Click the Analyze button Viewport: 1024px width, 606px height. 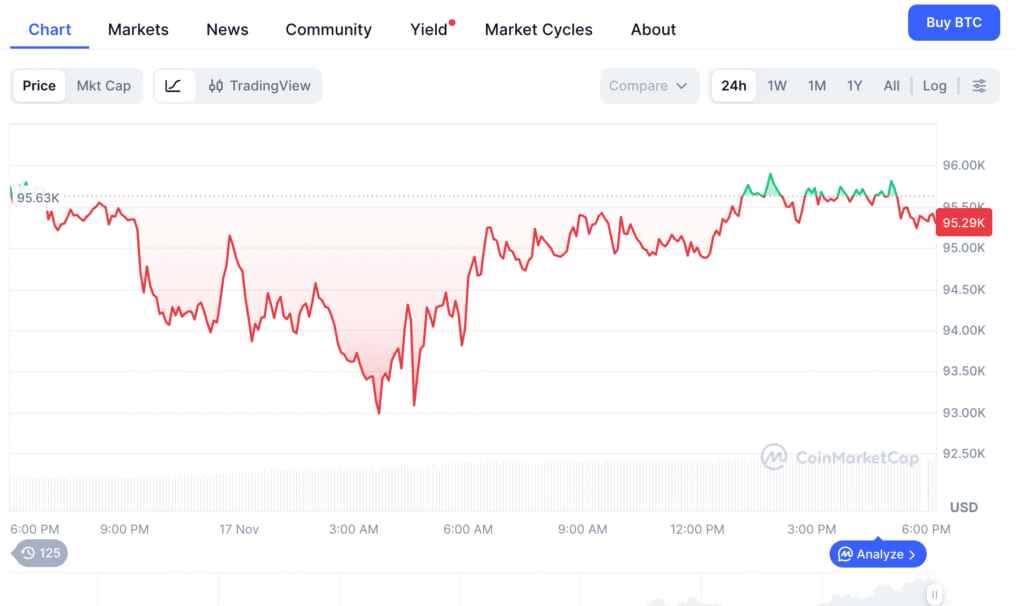click(877, 554)
